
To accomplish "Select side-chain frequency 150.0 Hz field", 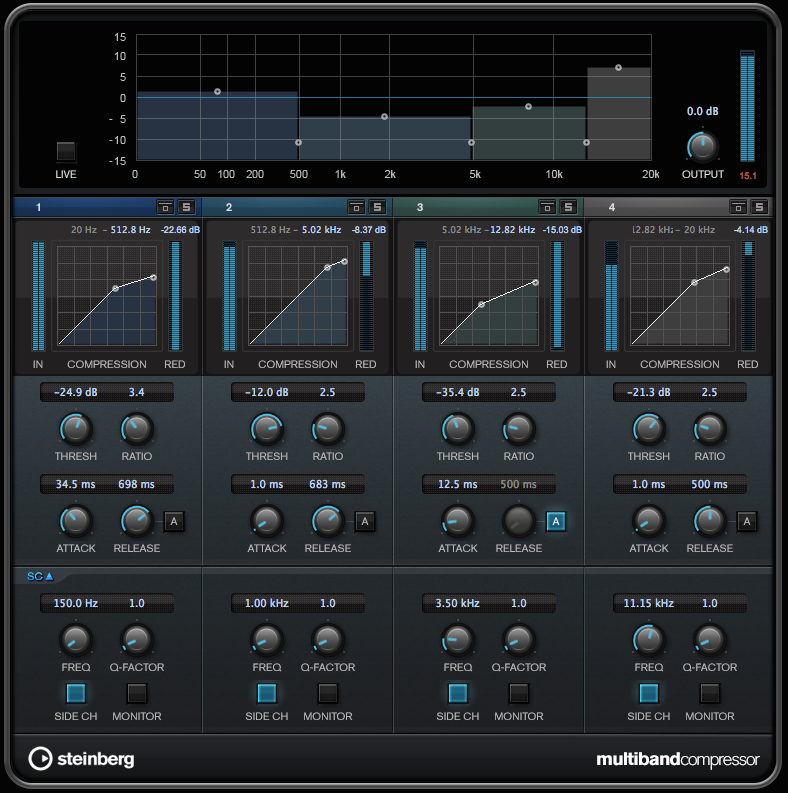I will coord(75,603).
